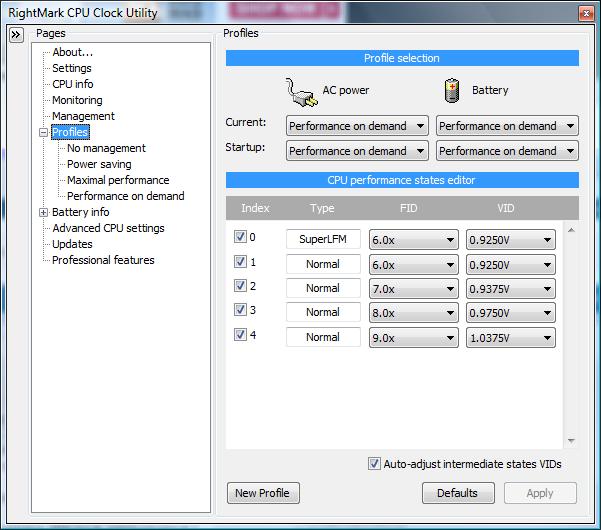Screen dimensions: 601x530
Task: Click the Type column header
Action: (322, 208)
